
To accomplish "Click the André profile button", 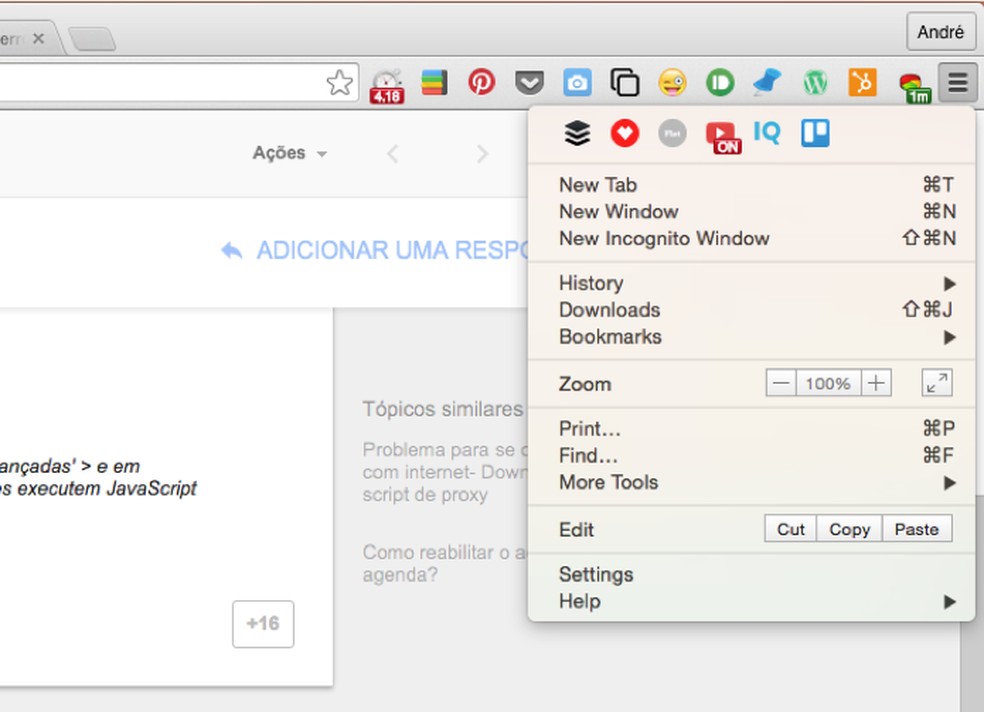I will [941, 31].
